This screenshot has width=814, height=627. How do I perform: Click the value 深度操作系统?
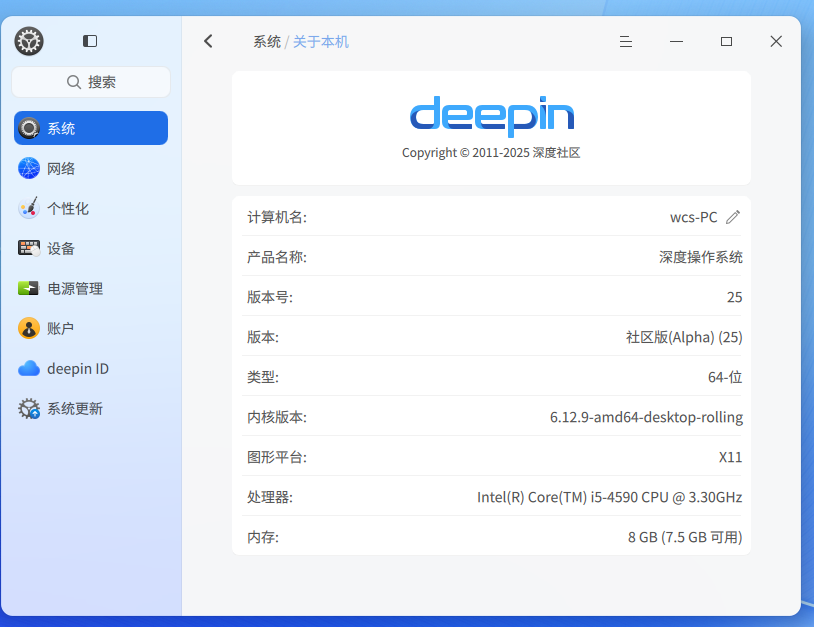coord(700,257)
